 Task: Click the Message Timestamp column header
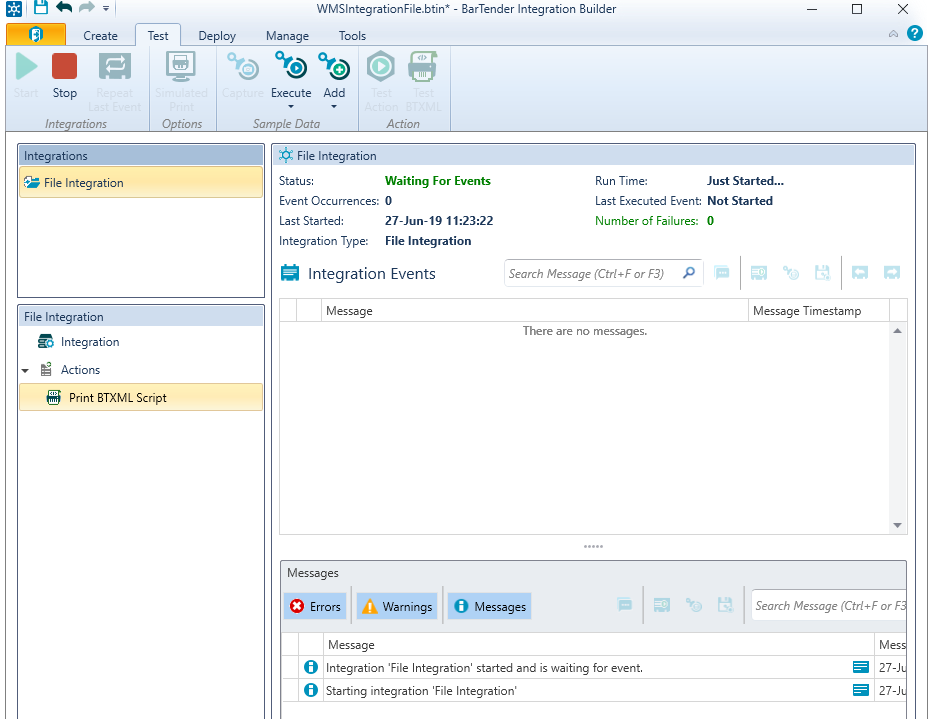click(819, 310)
